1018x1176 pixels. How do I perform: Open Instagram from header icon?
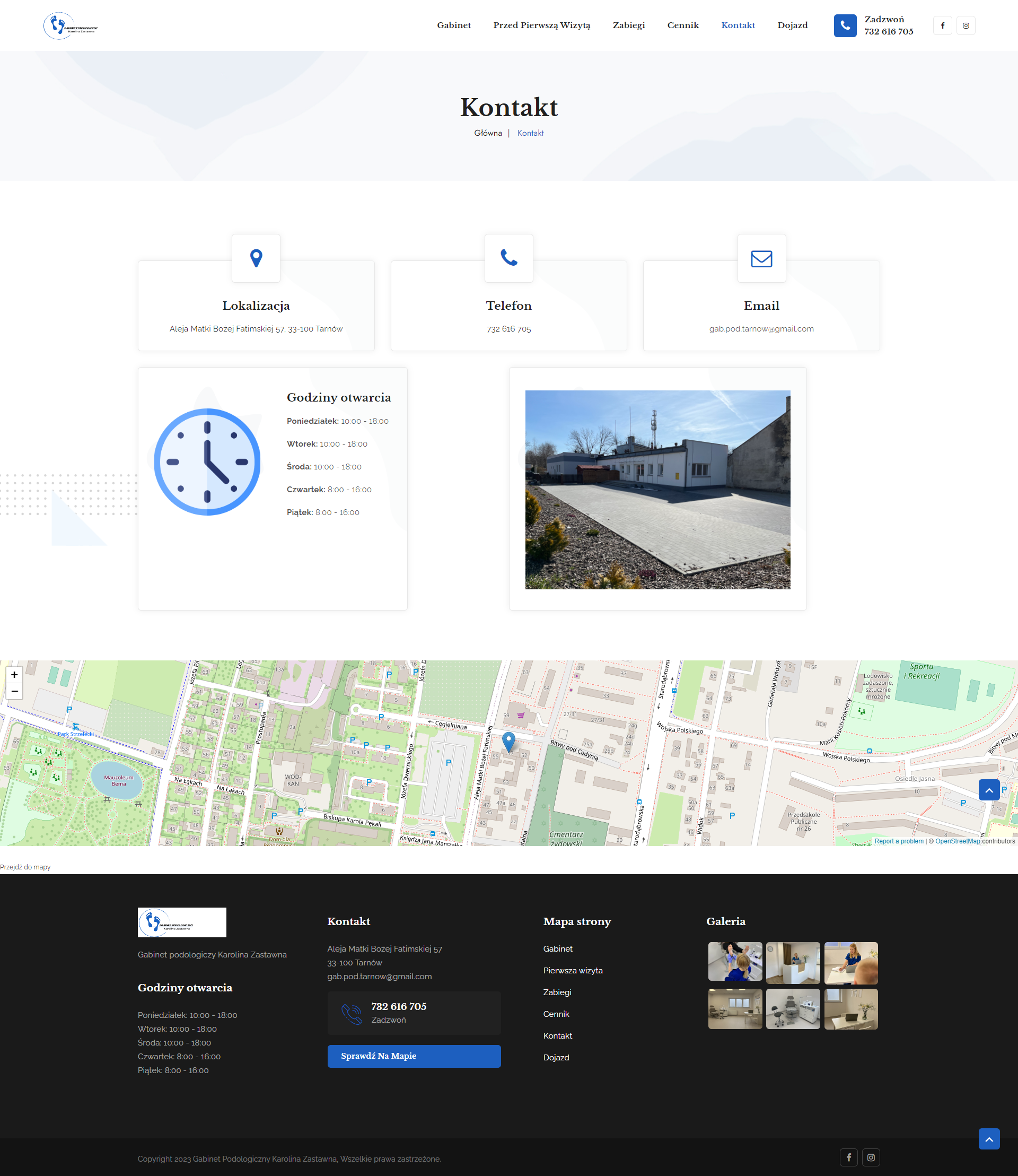point(966,25)
